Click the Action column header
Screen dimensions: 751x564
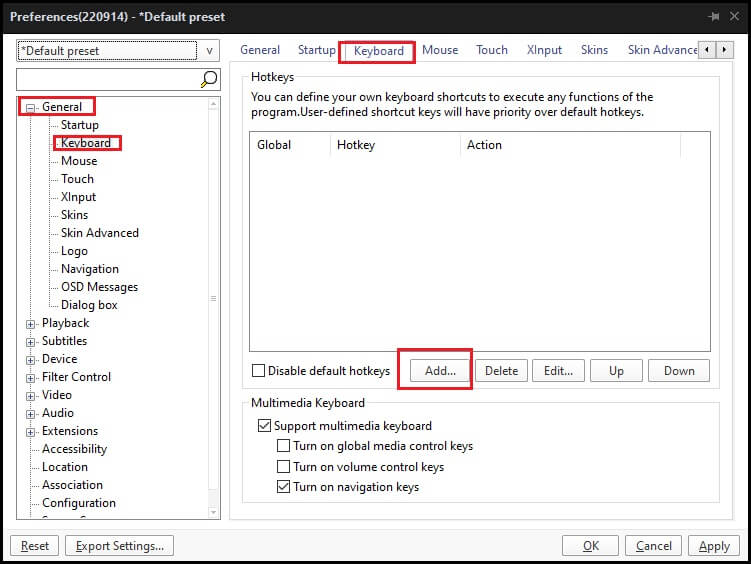[570, 145]
